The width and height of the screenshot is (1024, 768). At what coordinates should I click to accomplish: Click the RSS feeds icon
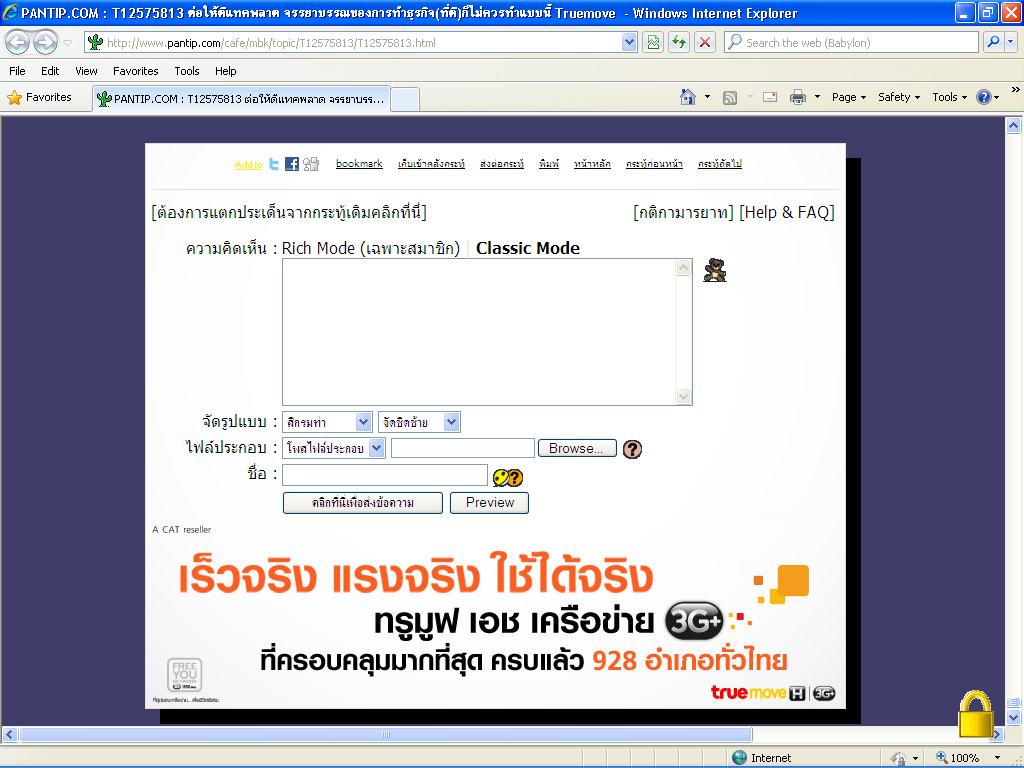(x=730, y=97)
